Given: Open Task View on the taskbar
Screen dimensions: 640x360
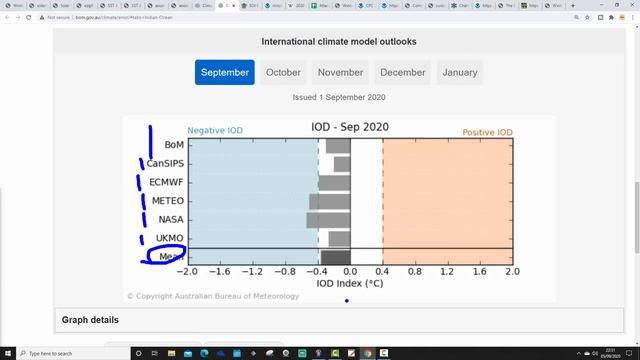Looking at the screenshot, I should point(155,353).
